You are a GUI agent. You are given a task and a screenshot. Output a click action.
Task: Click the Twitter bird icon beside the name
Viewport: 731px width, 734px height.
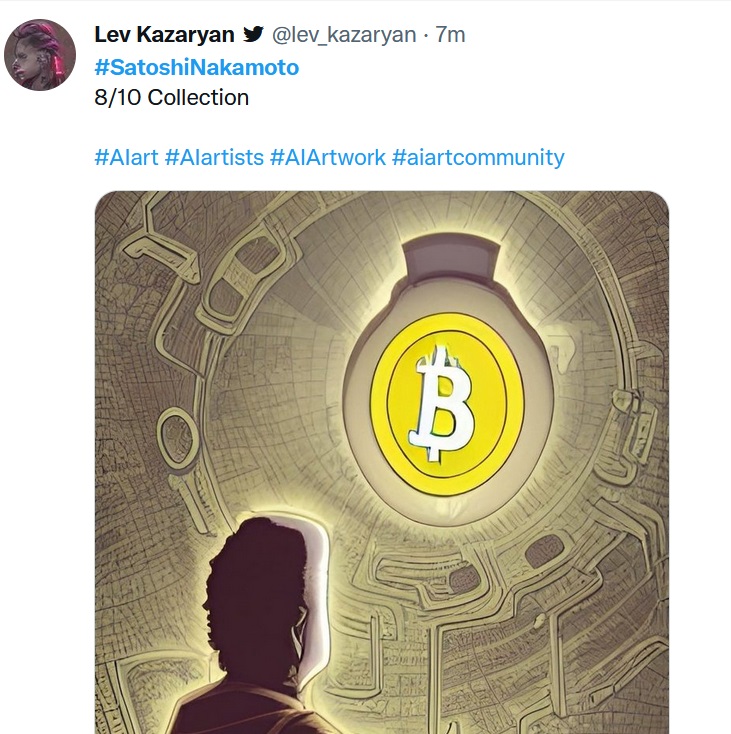point(253,34)
